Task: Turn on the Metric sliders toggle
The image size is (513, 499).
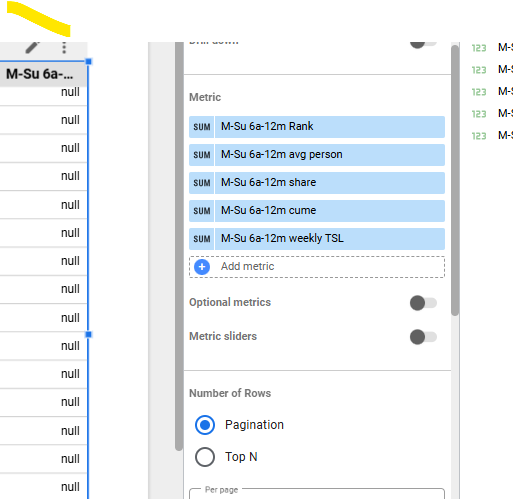Action: 423,337
